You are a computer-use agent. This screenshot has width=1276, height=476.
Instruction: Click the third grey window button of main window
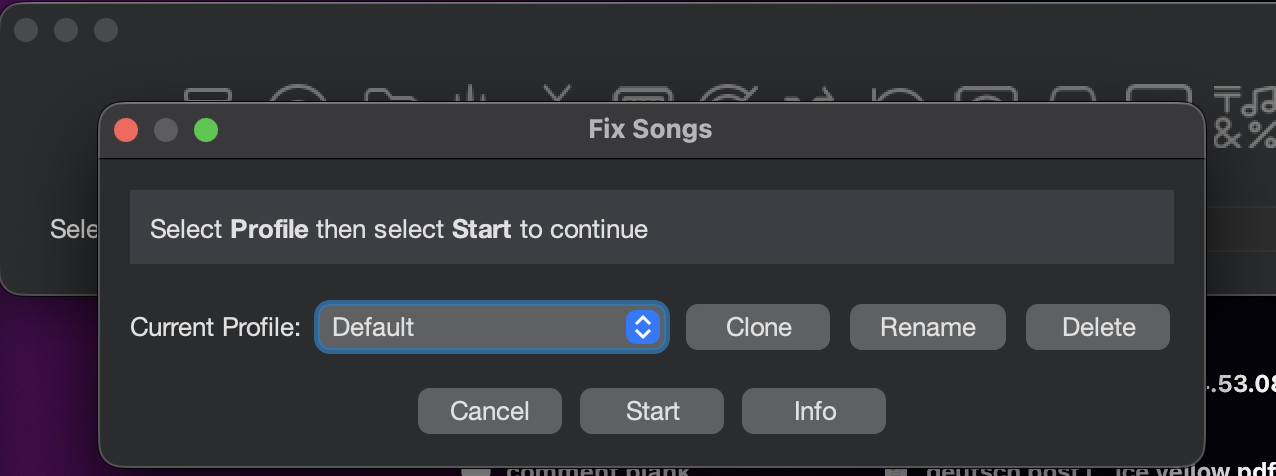[x=106, y=30]
